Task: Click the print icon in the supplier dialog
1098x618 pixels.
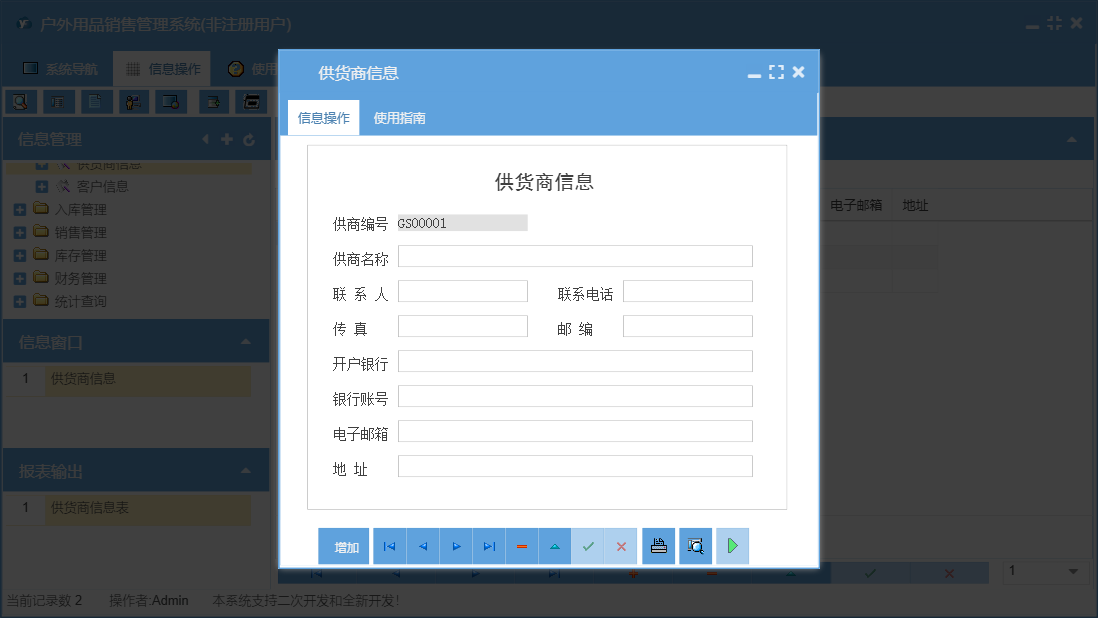Action: click(657, 546)
